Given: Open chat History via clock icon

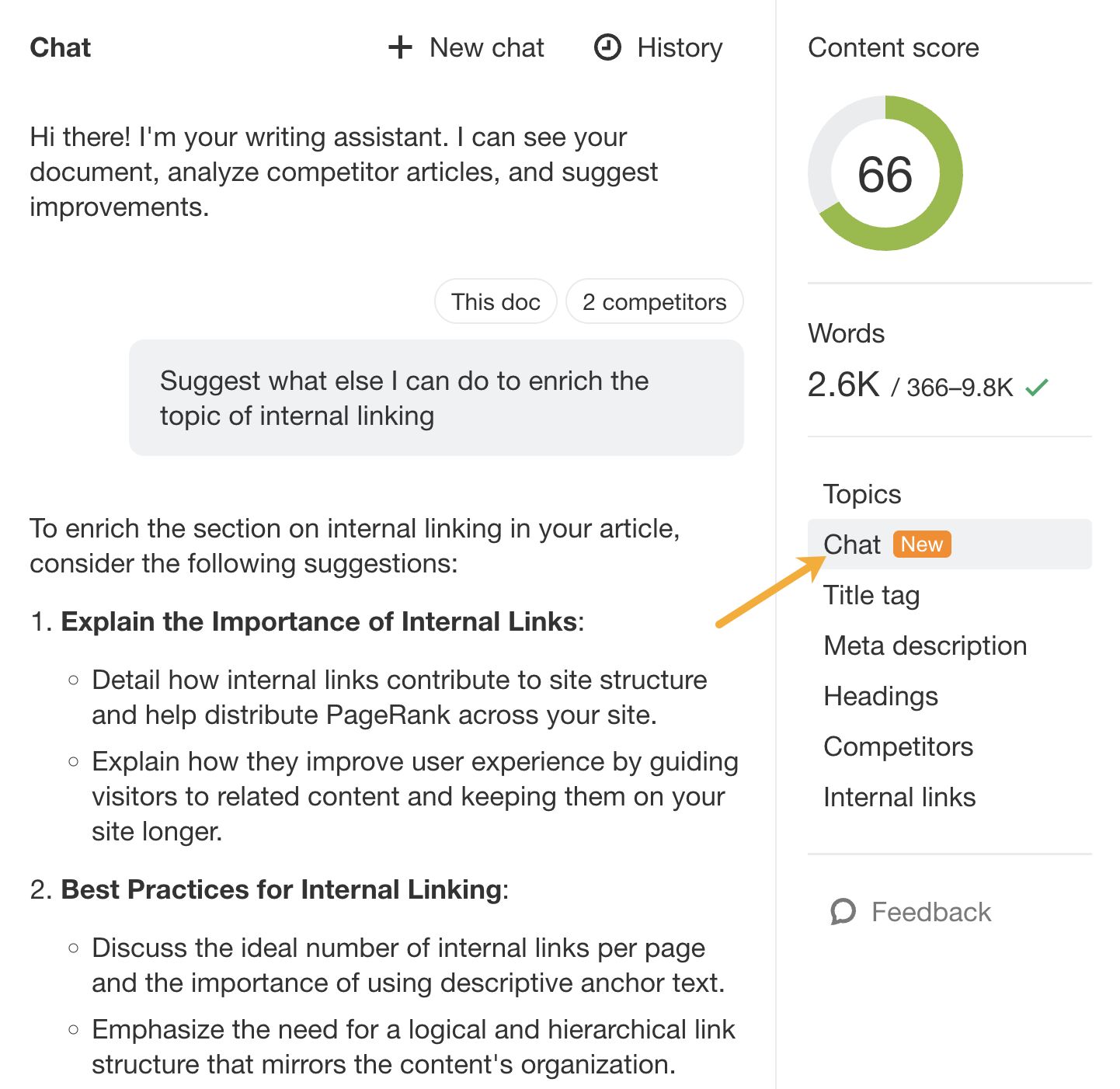Looking at the screenshot, I should pos(609,47).
